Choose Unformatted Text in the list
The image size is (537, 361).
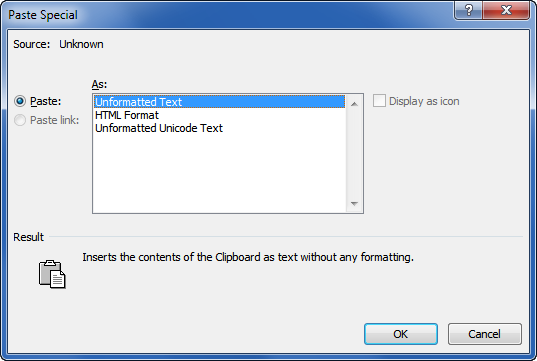click(219, 102)
